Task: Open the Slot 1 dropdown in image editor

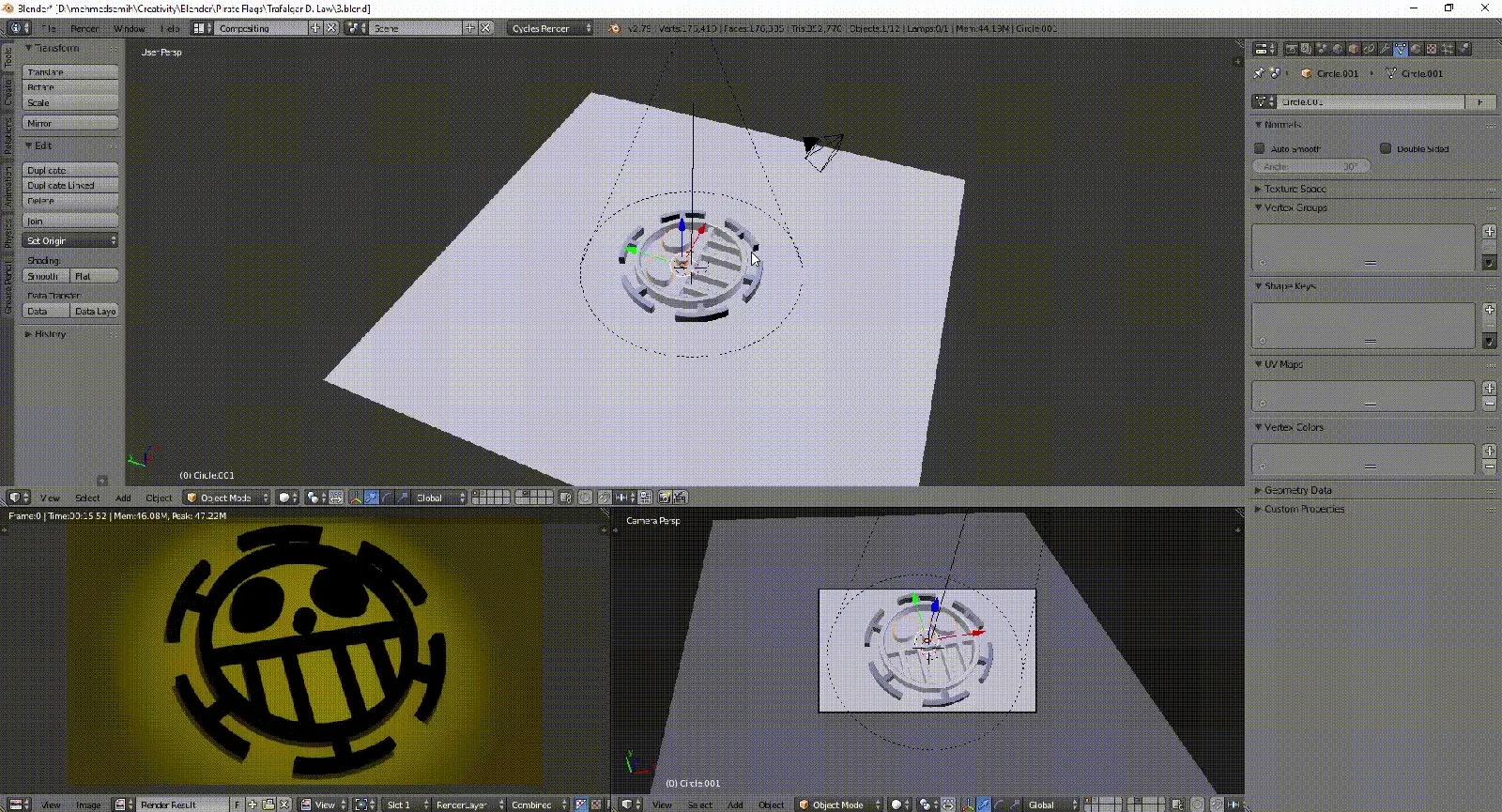Action: (x=407, y=804)
